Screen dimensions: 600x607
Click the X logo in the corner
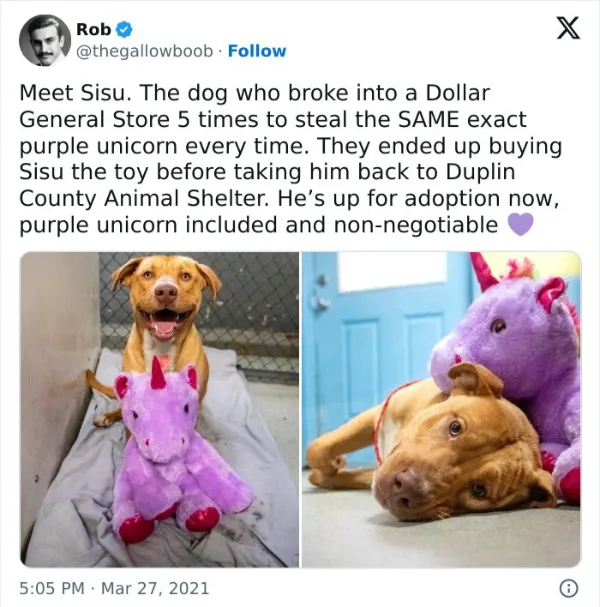(x=568, y=28)
